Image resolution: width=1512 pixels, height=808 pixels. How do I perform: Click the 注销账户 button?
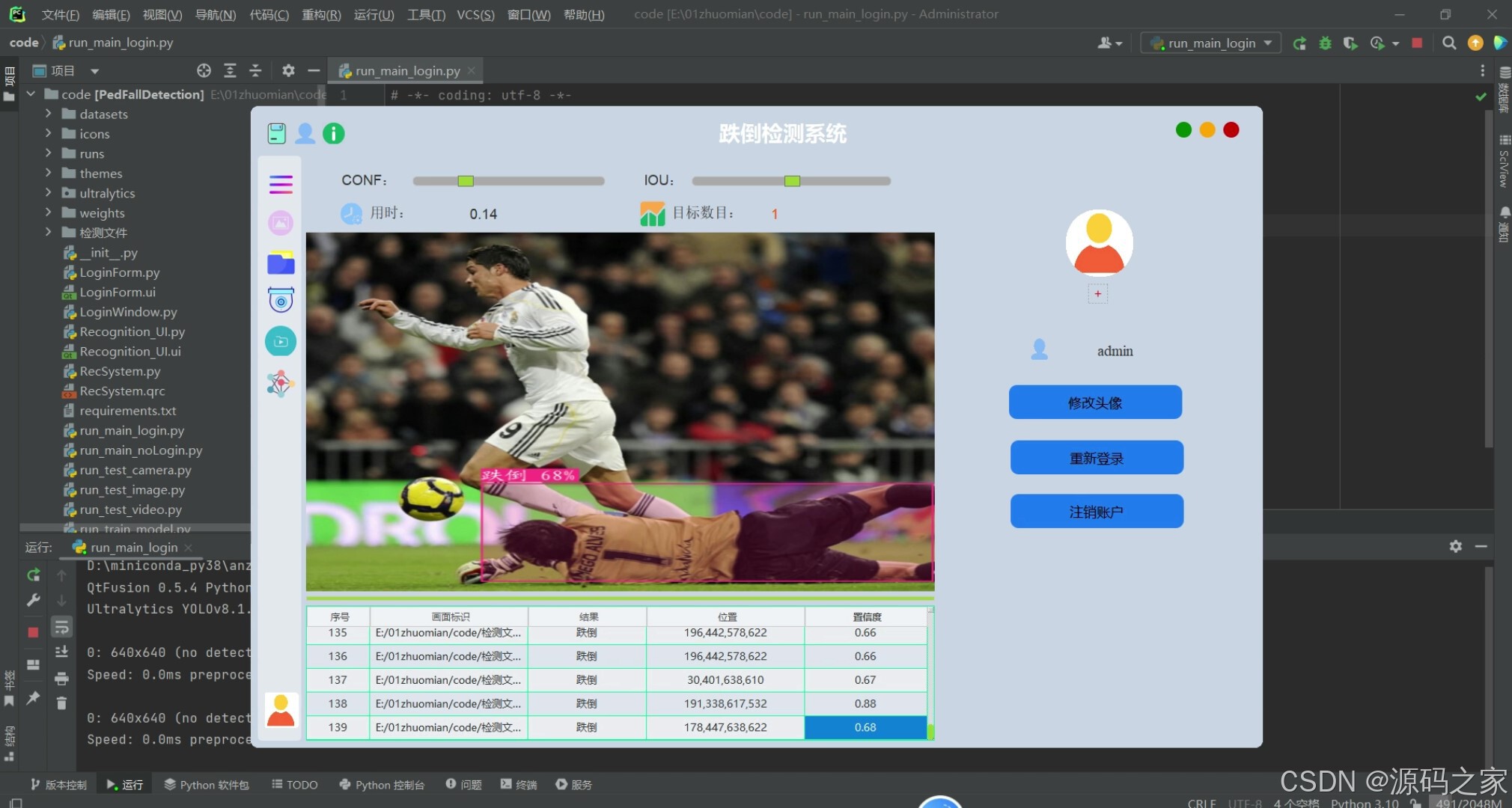(1096, 512)
